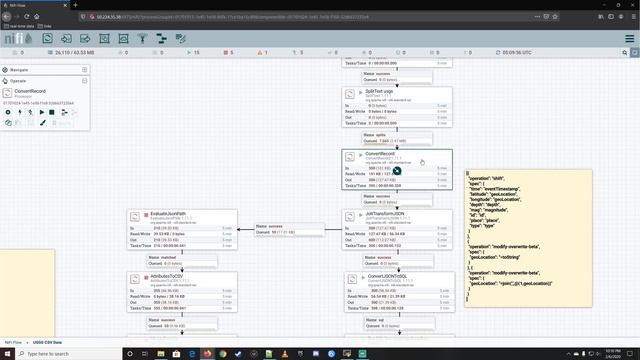Image resolution: width=640 pixels, height=360 pixels.
Task: Select the ConvertRecord processor on canvas
Action: tap(397, 169)
